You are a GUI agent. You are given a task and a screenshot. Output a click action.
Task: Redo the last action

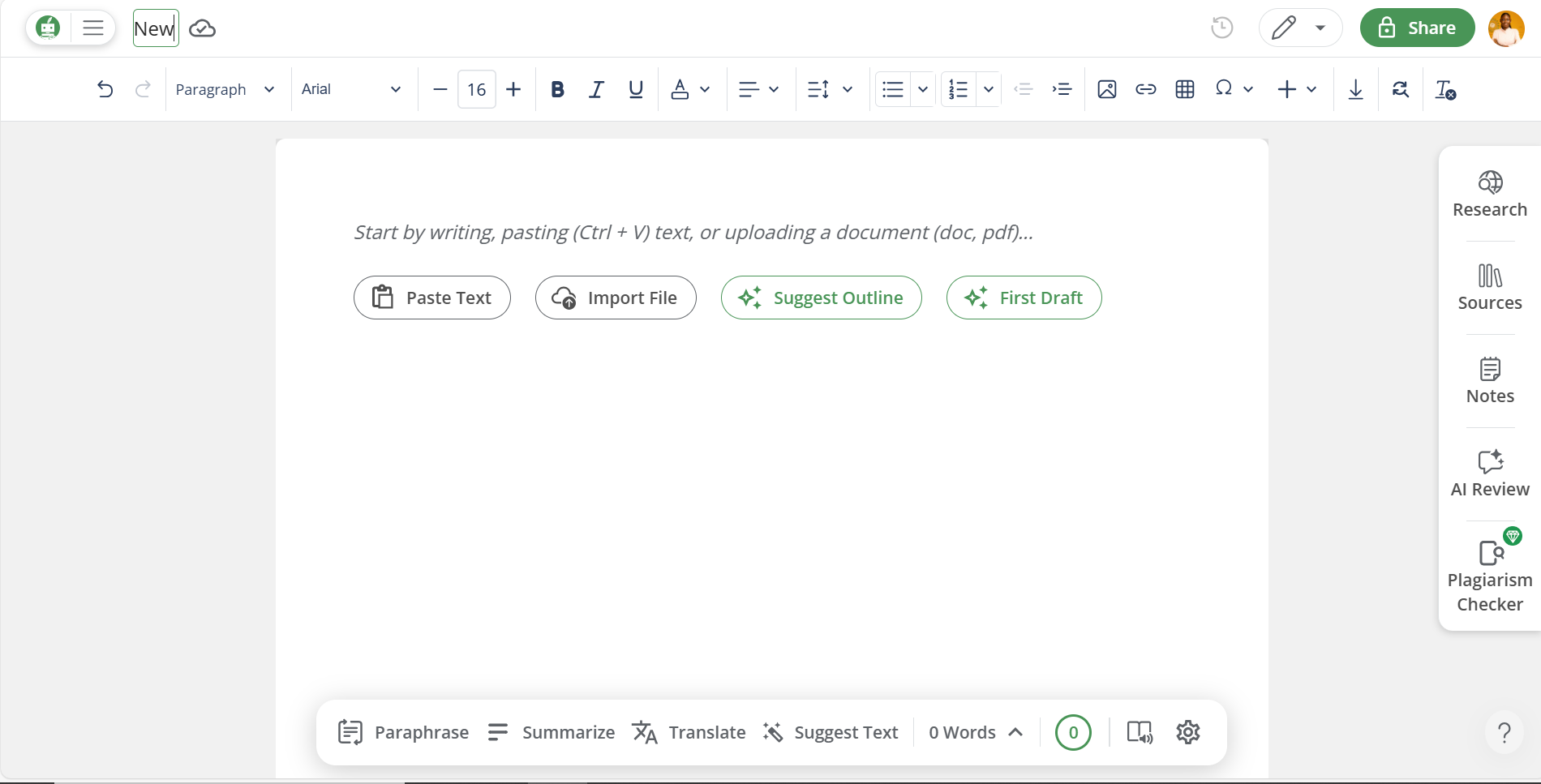pyautogui.click(x=143, y=89)
